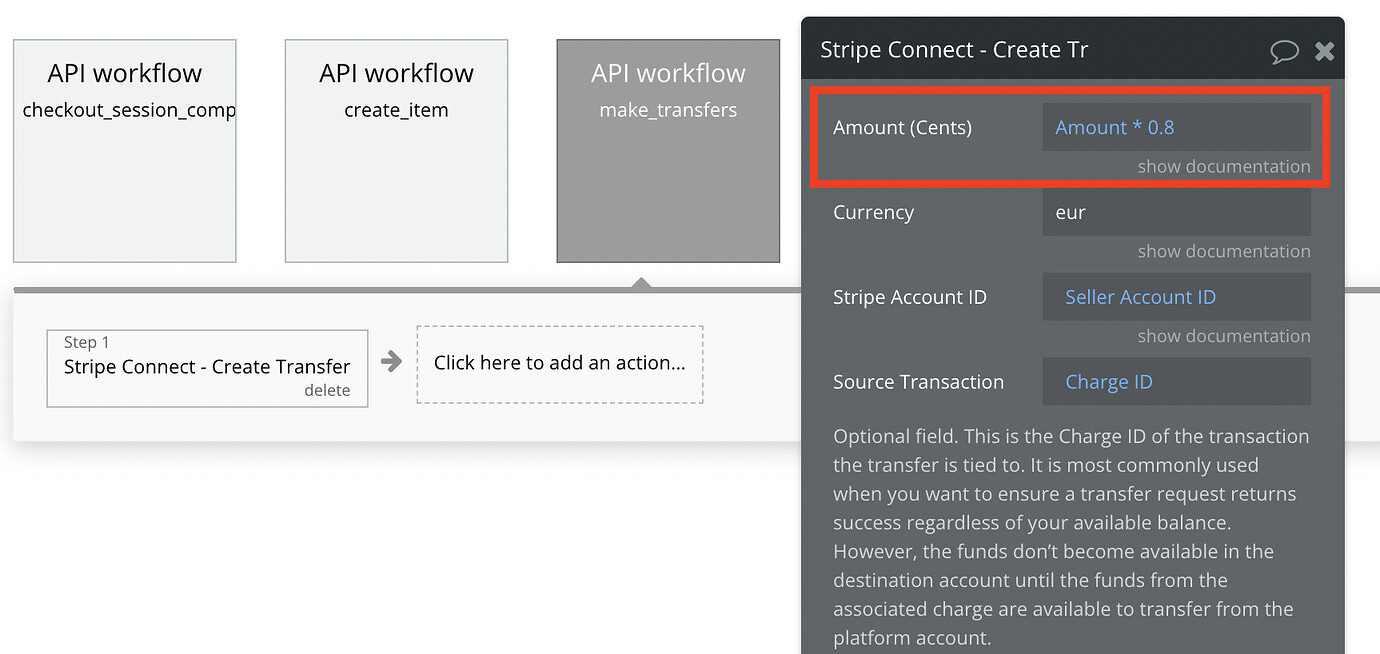Open the comment icon in panel header
The image size is (1380, 654).
tap(1284, 51)
